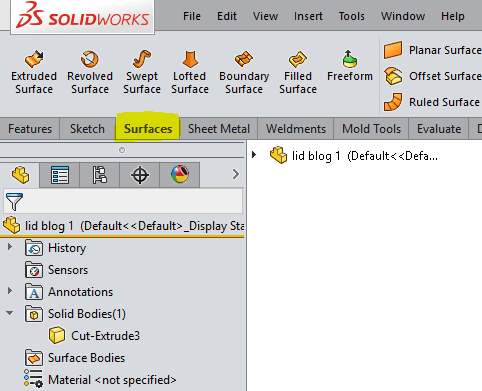Screen dimensions: 482x391
Task: Click the feature tree filter funnel icon
Action: point(14,202)
